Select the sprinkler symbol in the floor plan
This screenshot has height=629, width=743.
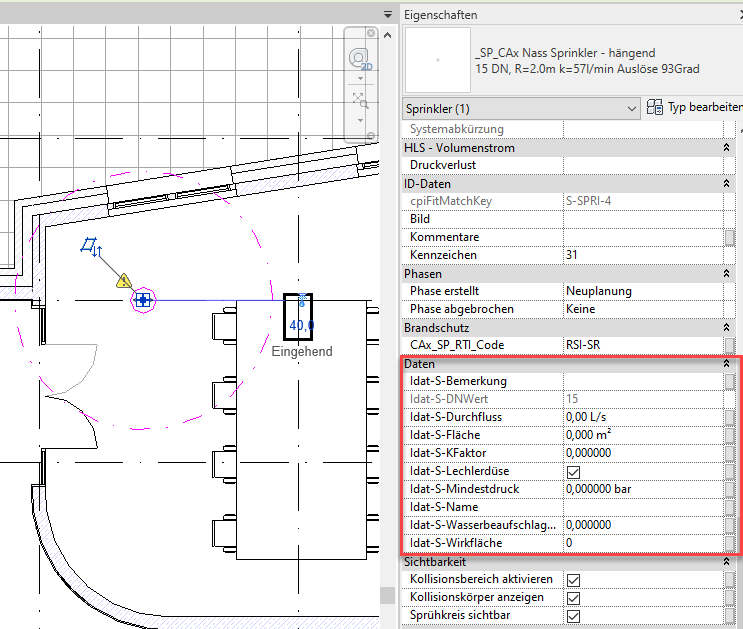click(x=144, y=299)
